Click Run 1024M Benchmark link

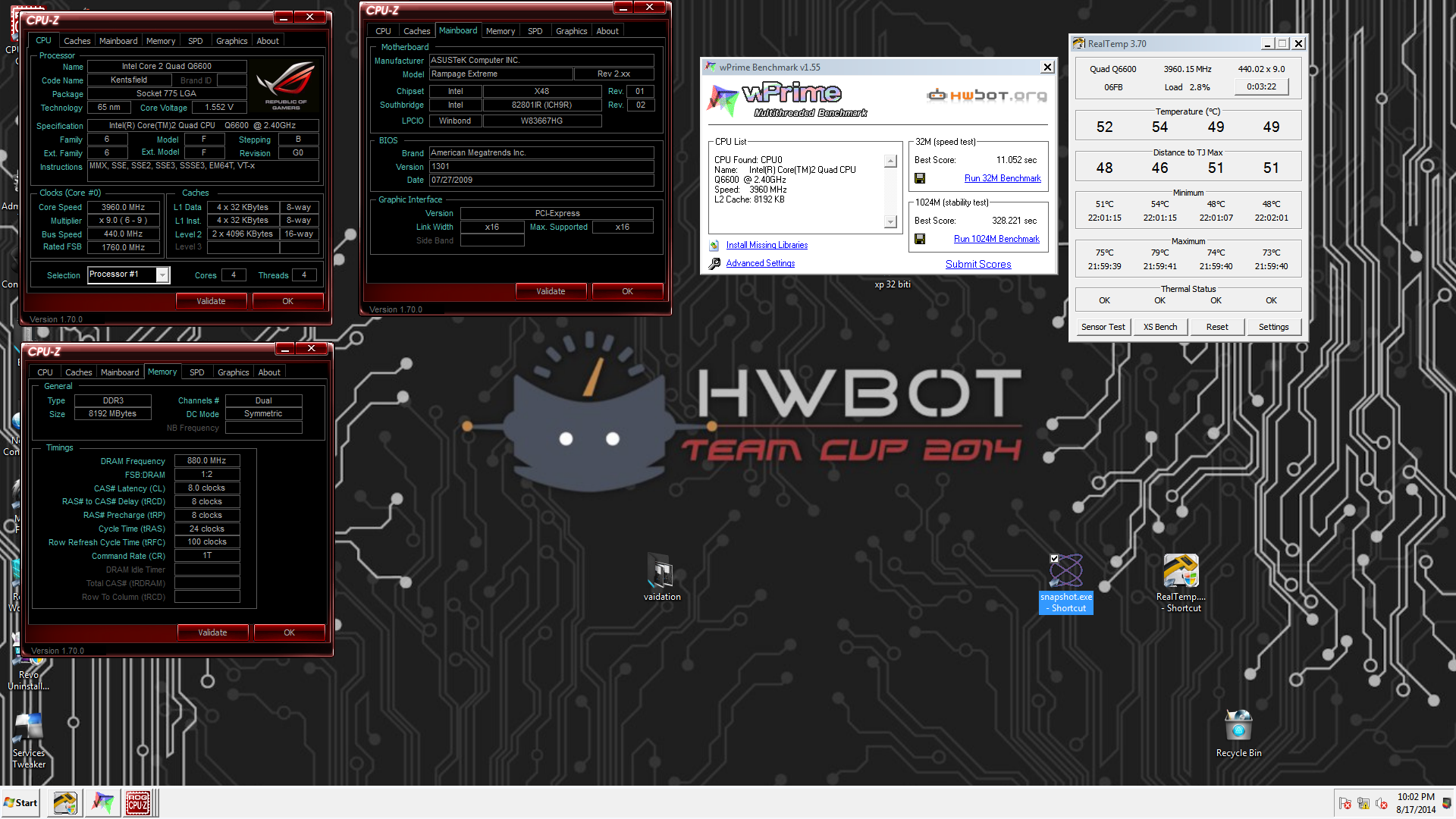coord(996,239)
